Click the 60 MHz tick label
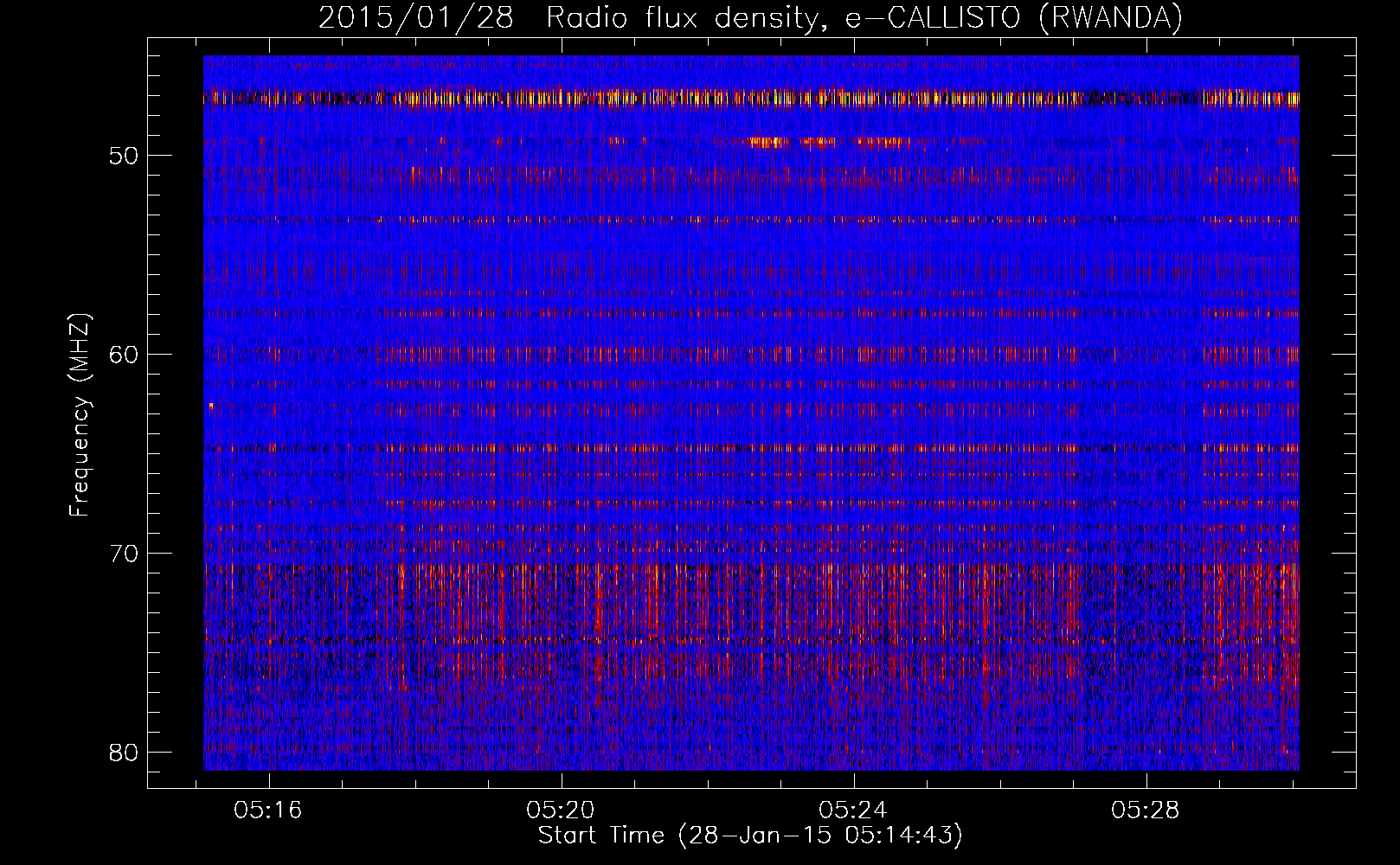This screenshot has height=865, width=1400. [125, 355]
